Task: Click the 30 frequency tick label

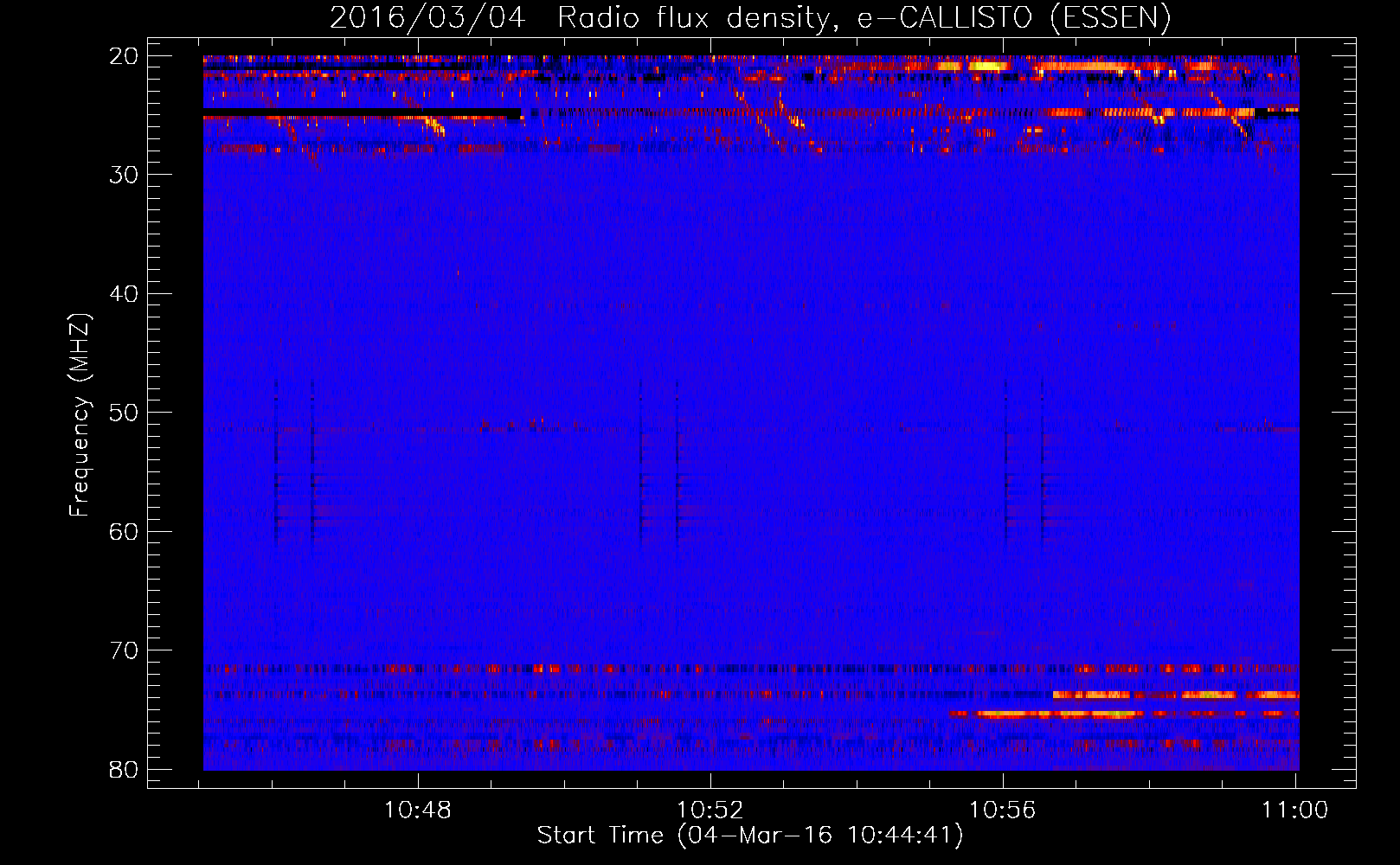Action: pyautogui.click(x=124, y=175)
